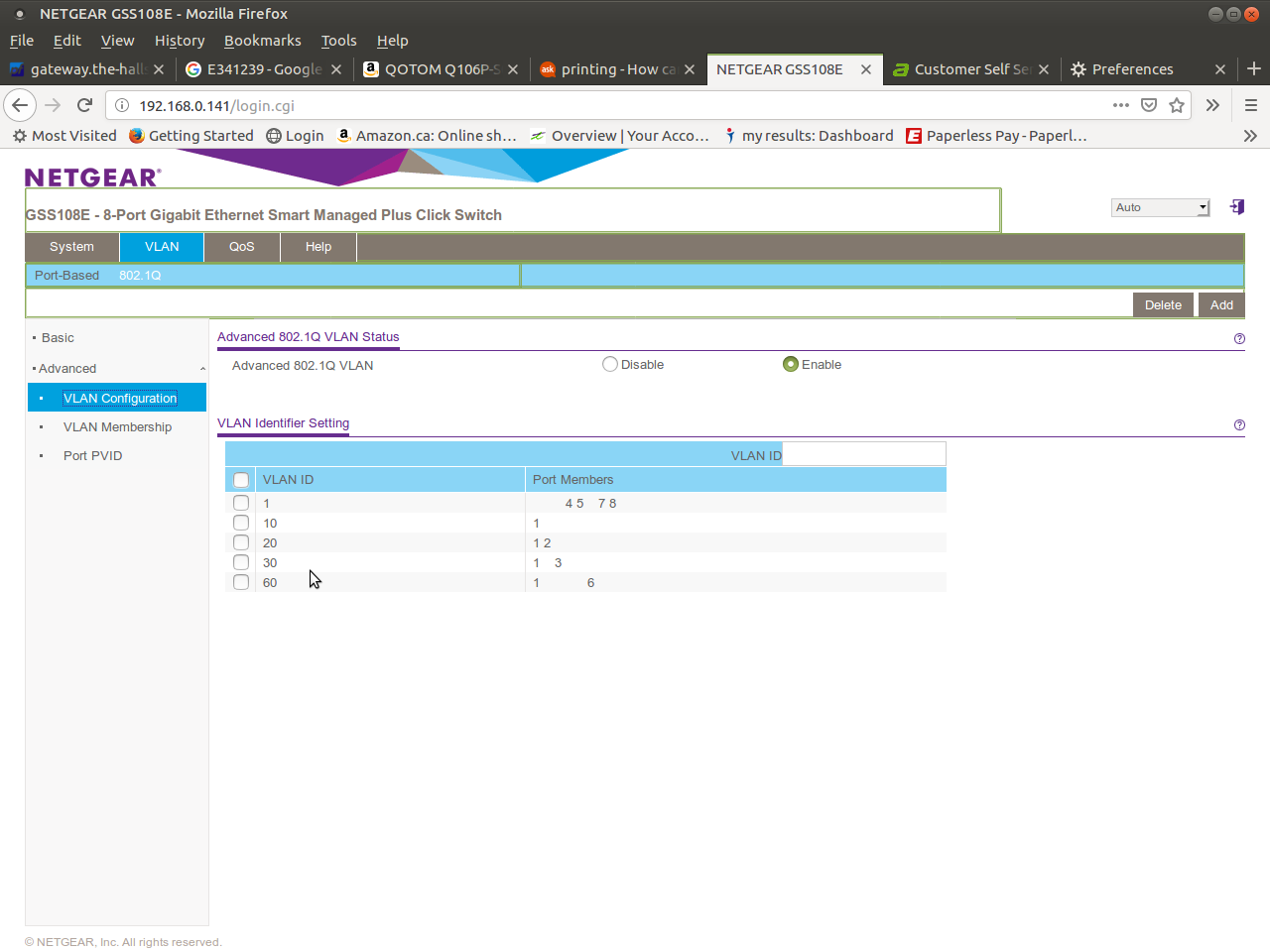The height and width of the screenshot is (952, 1270).
Task: Click the Delete button
Action: pyautogui.click(x=1163, y=304)
